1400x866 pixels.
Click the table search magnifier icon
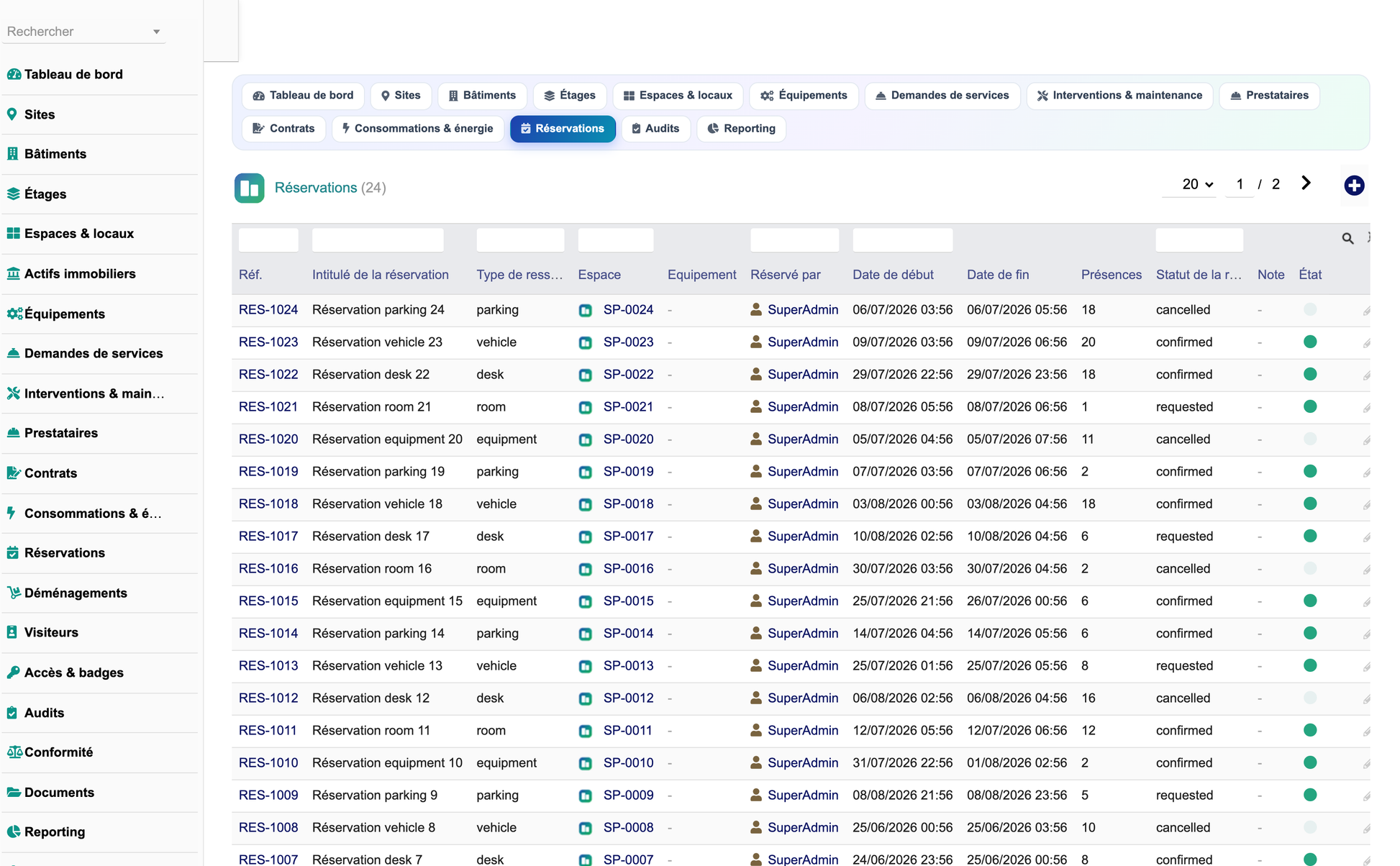tap(1347, 238)
